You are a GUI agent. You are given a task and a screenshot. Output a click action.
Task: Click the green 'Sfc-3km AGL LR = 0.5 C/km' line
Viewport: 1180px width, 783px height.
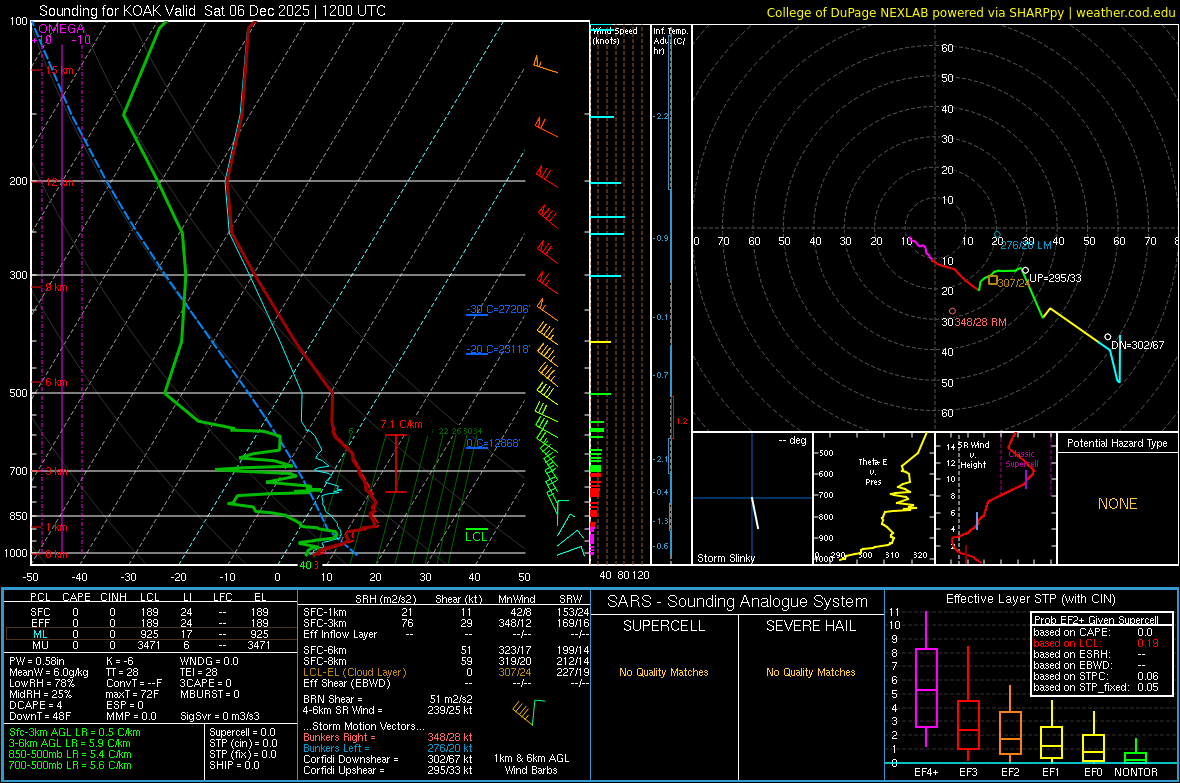[75, 732]
